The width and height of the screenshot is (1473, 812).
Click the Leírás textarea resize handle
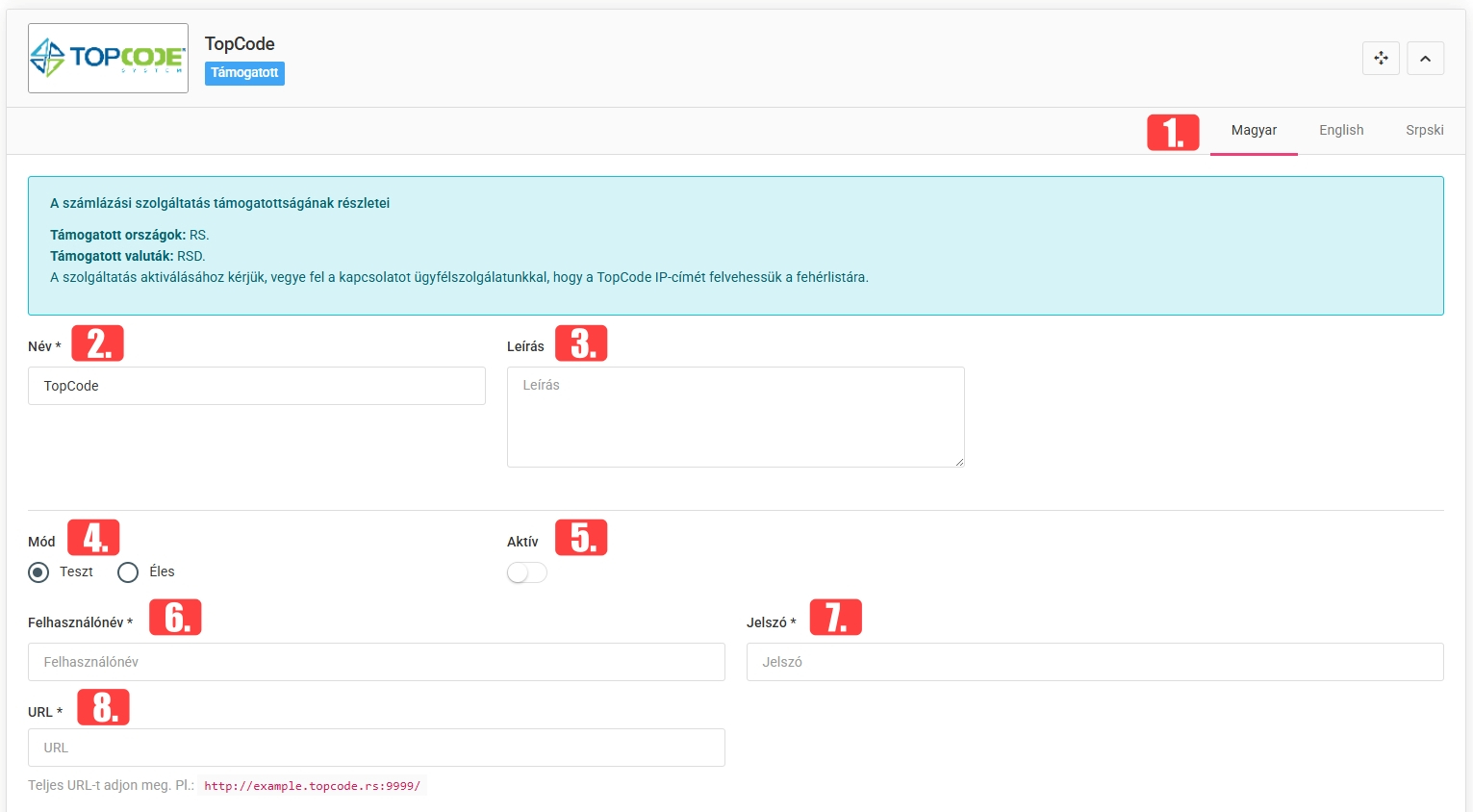(x=959, y=462)
